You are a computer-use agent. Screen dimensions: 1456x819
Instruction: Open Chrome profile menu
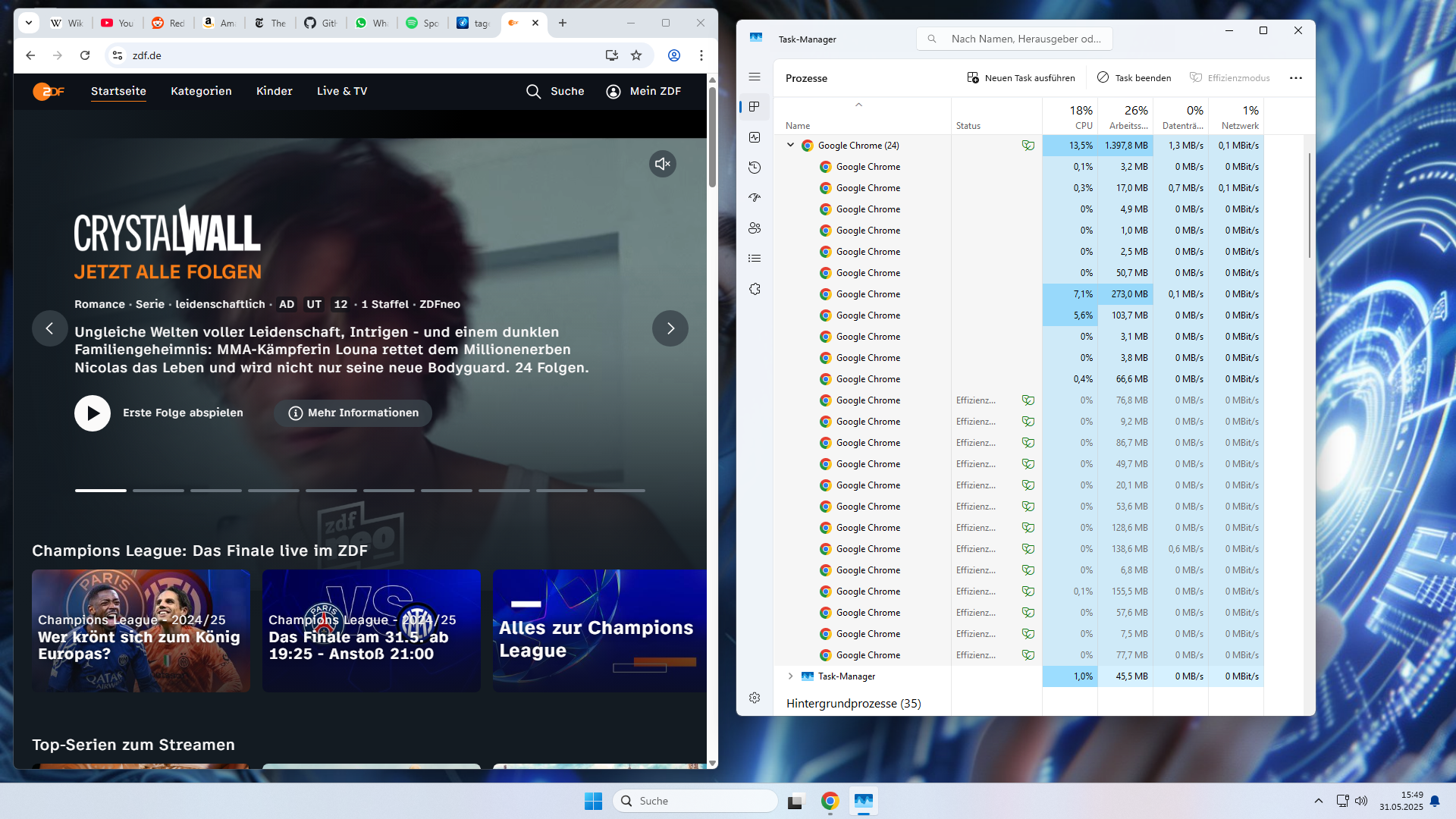click(x=674, y=55)
